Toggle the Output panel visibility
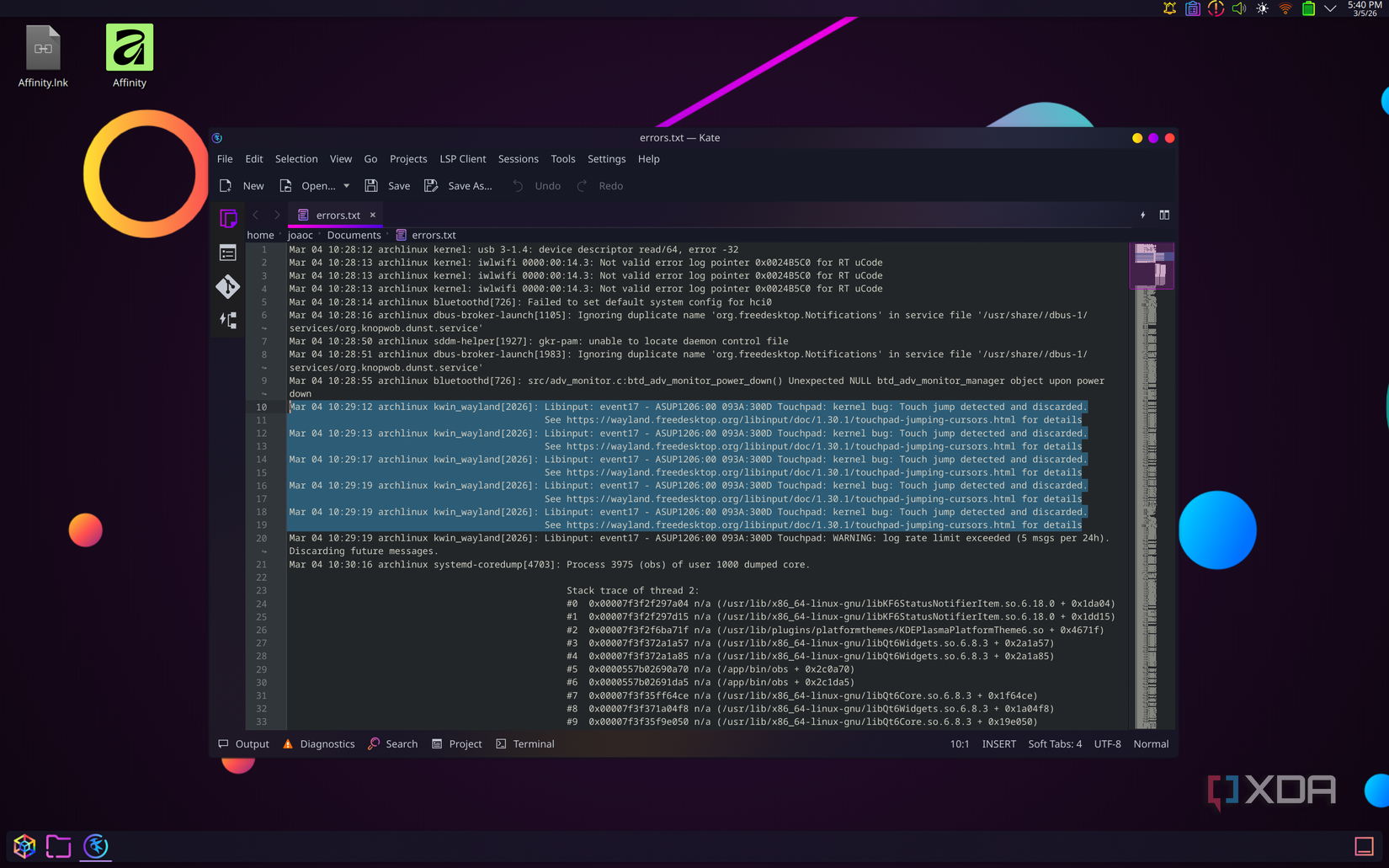1389x868 pixels. 243,743
